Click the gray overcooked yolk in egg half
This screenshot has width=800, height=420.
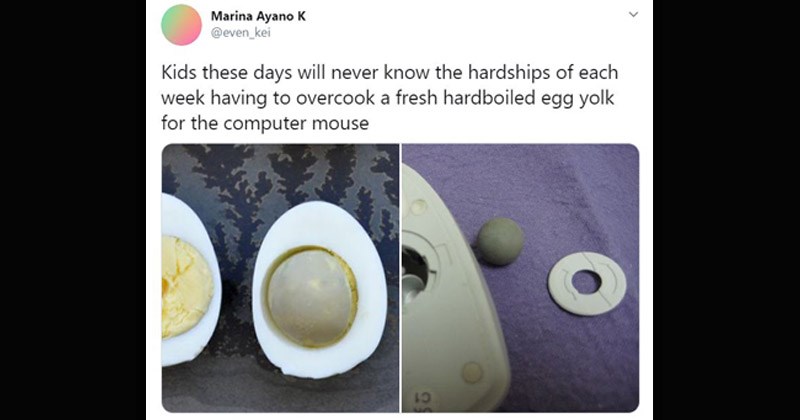310,298
